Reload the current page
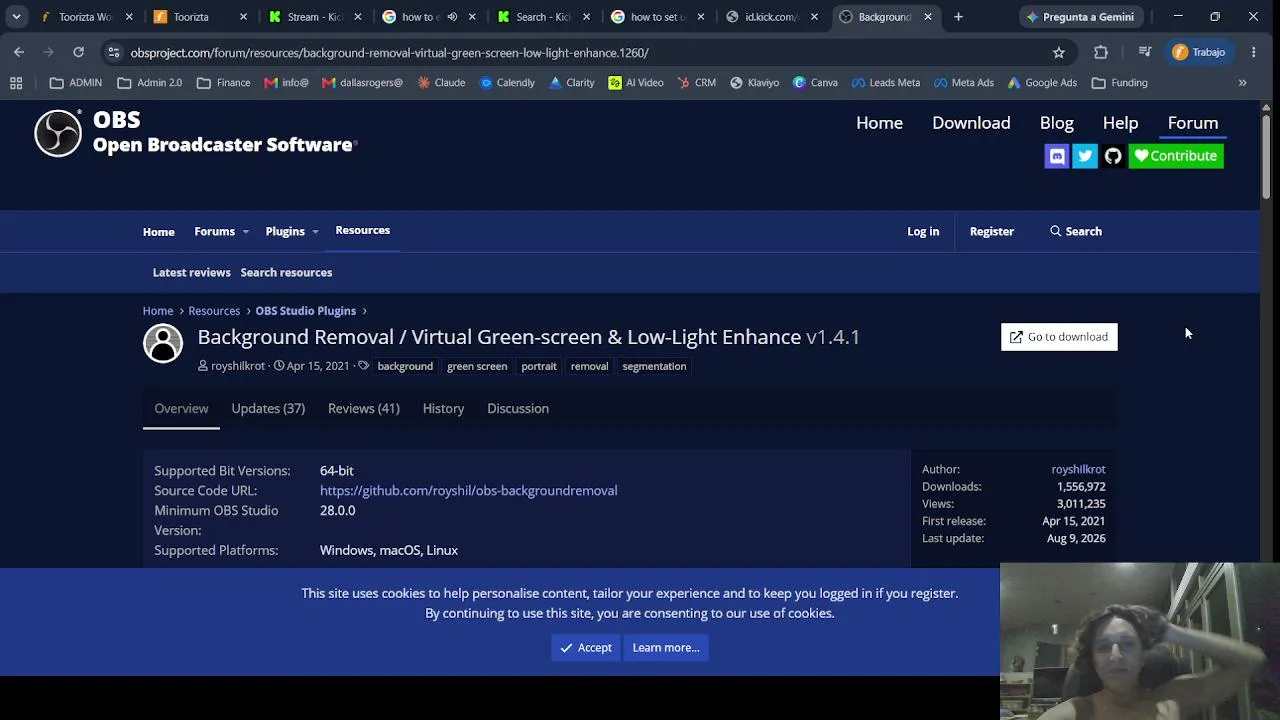The width and height of the screenshot is (1280, 720). coord(78,52)
